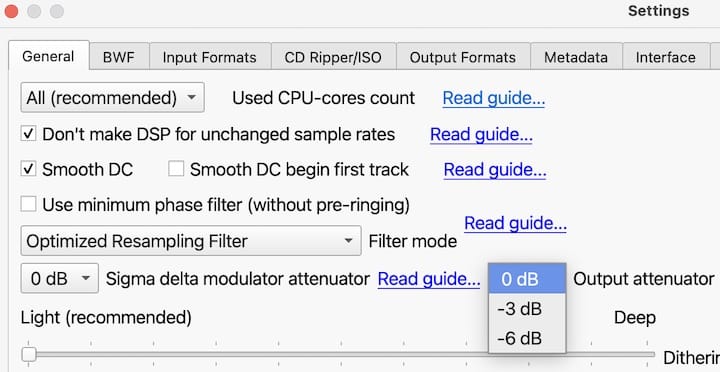Viewport: 720px width, 372px height.
Task: Choose -3 dB in the output attenuator list
Action: point(527,309)
